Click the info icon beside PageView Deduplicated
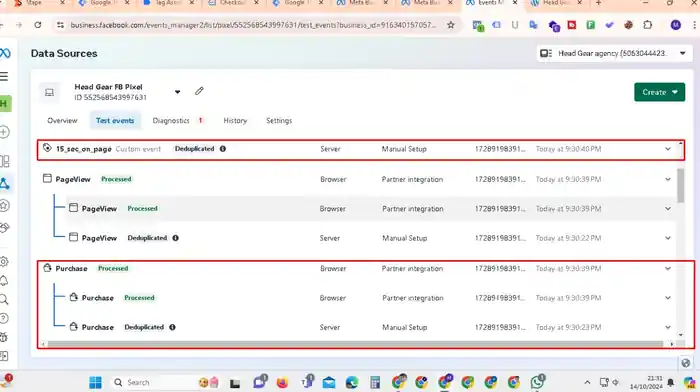 point(175,238)
